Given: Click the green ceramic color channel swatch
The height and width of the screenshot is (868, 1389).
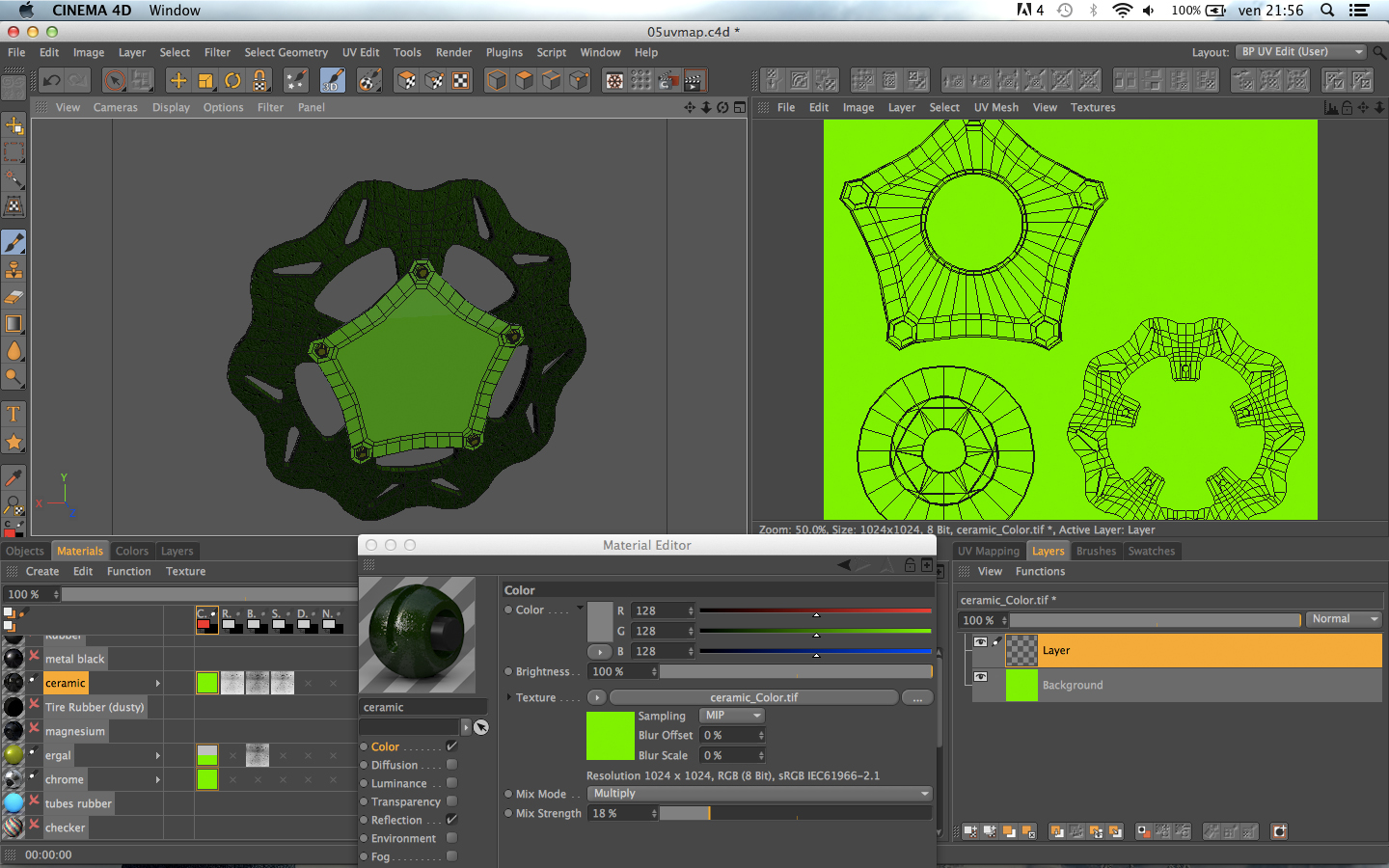Looking at the screenshot, I should (207, 683).
